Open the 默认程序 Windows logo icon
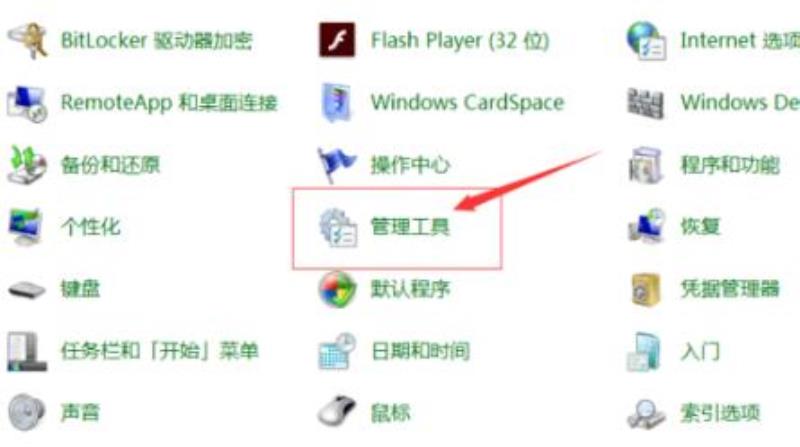 pyautogui.click(x=337, y=289)
